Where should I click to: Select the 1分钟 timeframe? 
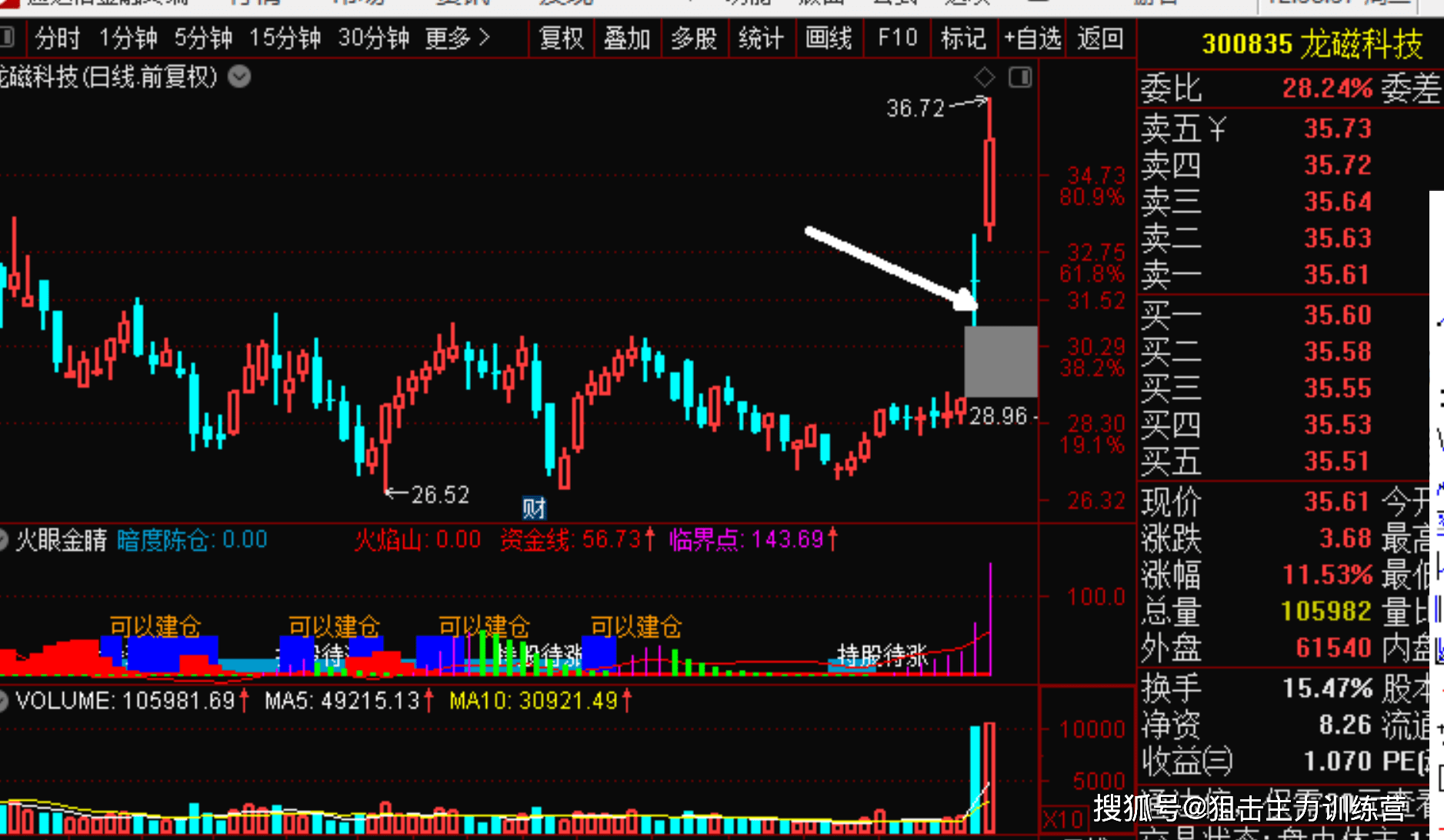click(x=128, y=38)
